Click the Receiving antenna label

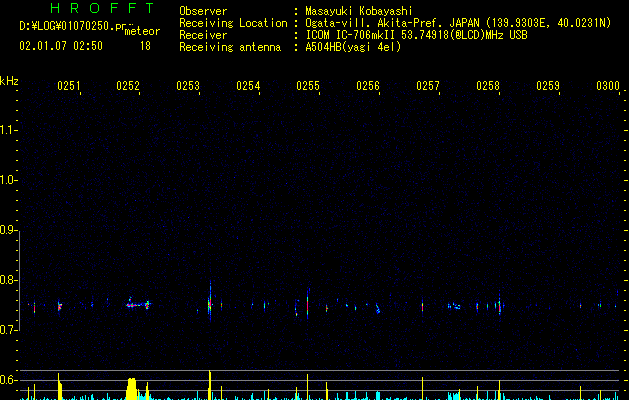tap(230, 47)
